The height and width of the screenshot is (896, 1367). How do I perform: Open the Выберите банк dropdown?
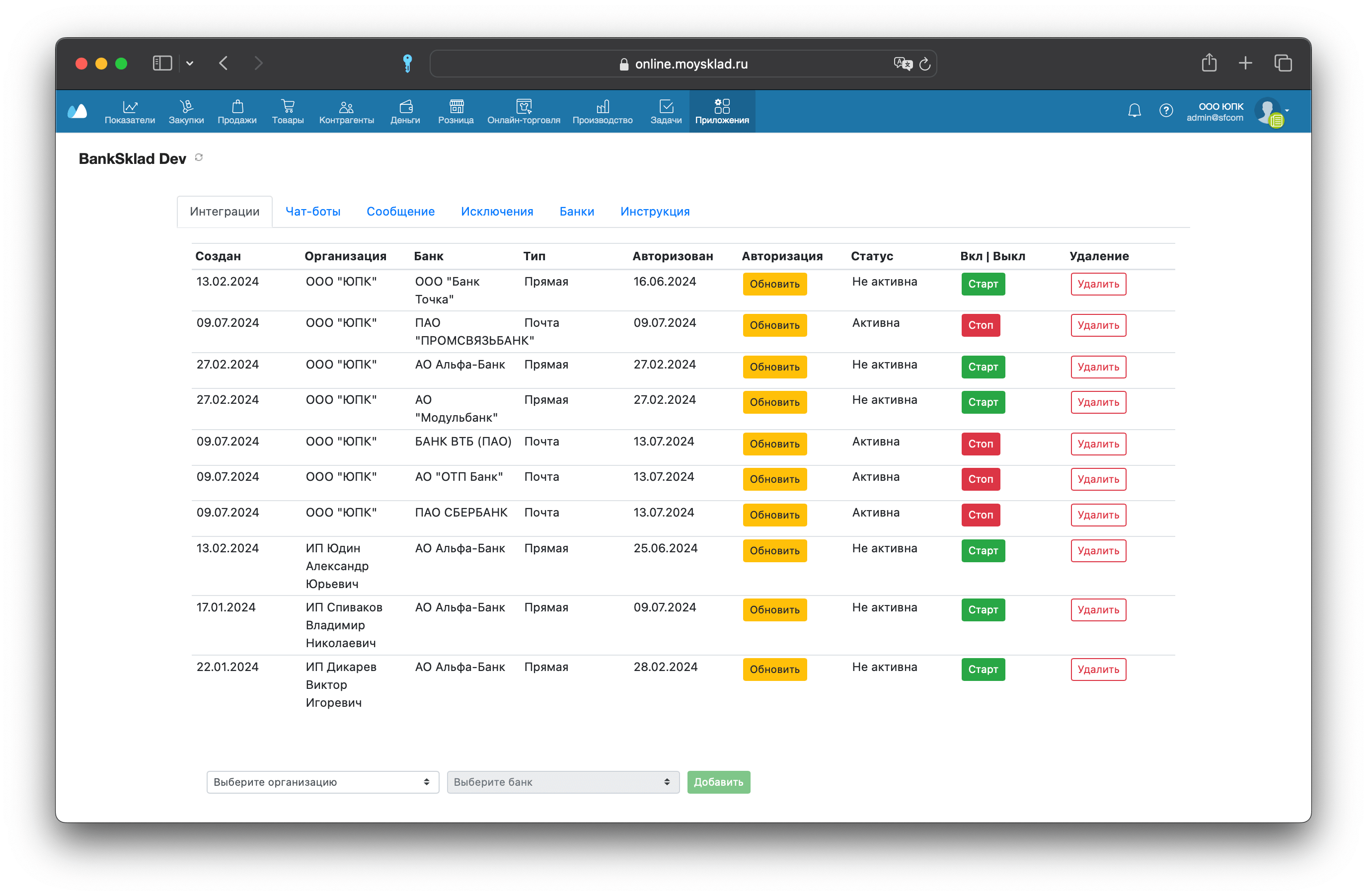click(563, 782)
